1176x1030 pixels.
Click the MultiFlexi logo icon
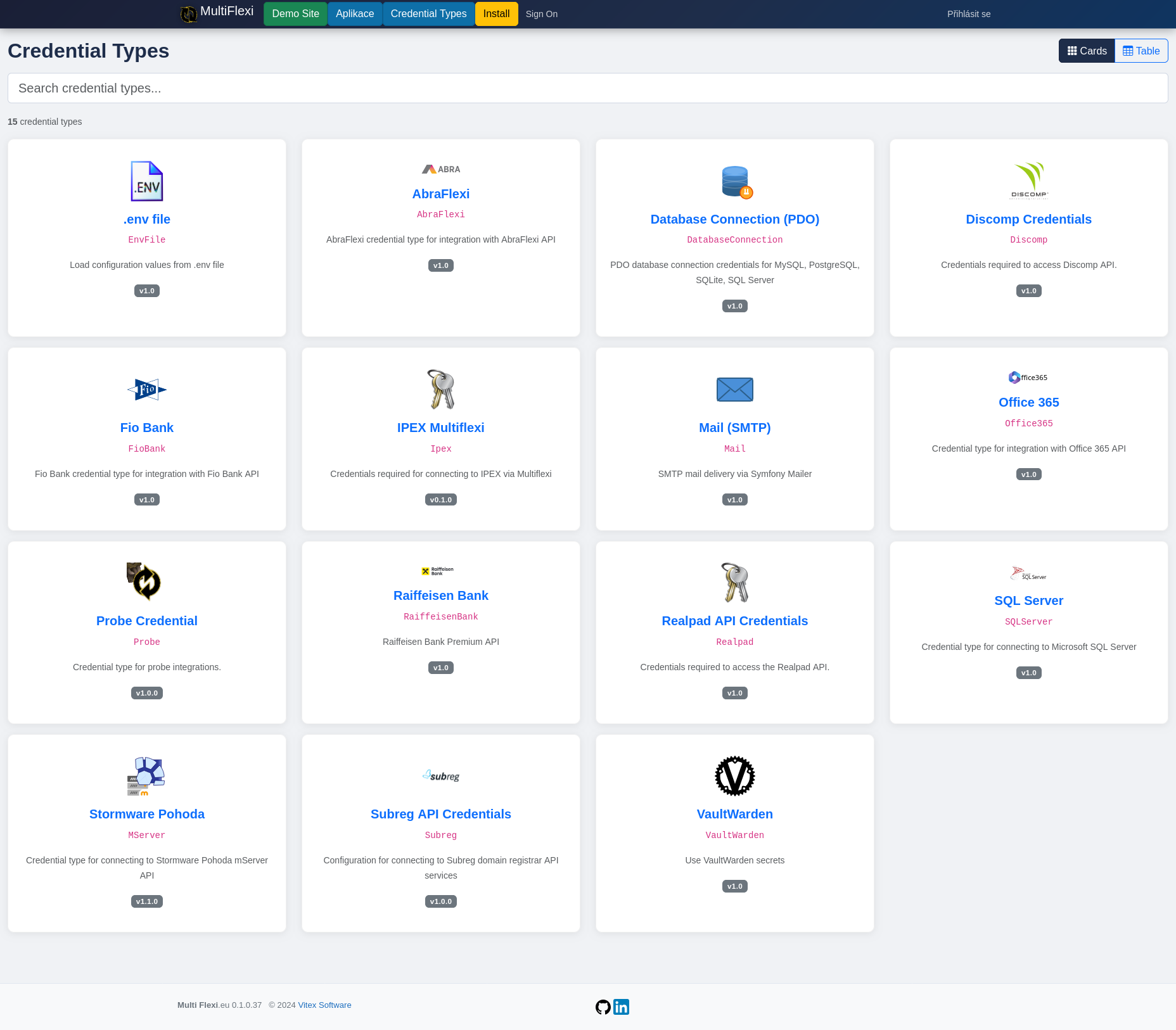point(188,14)
